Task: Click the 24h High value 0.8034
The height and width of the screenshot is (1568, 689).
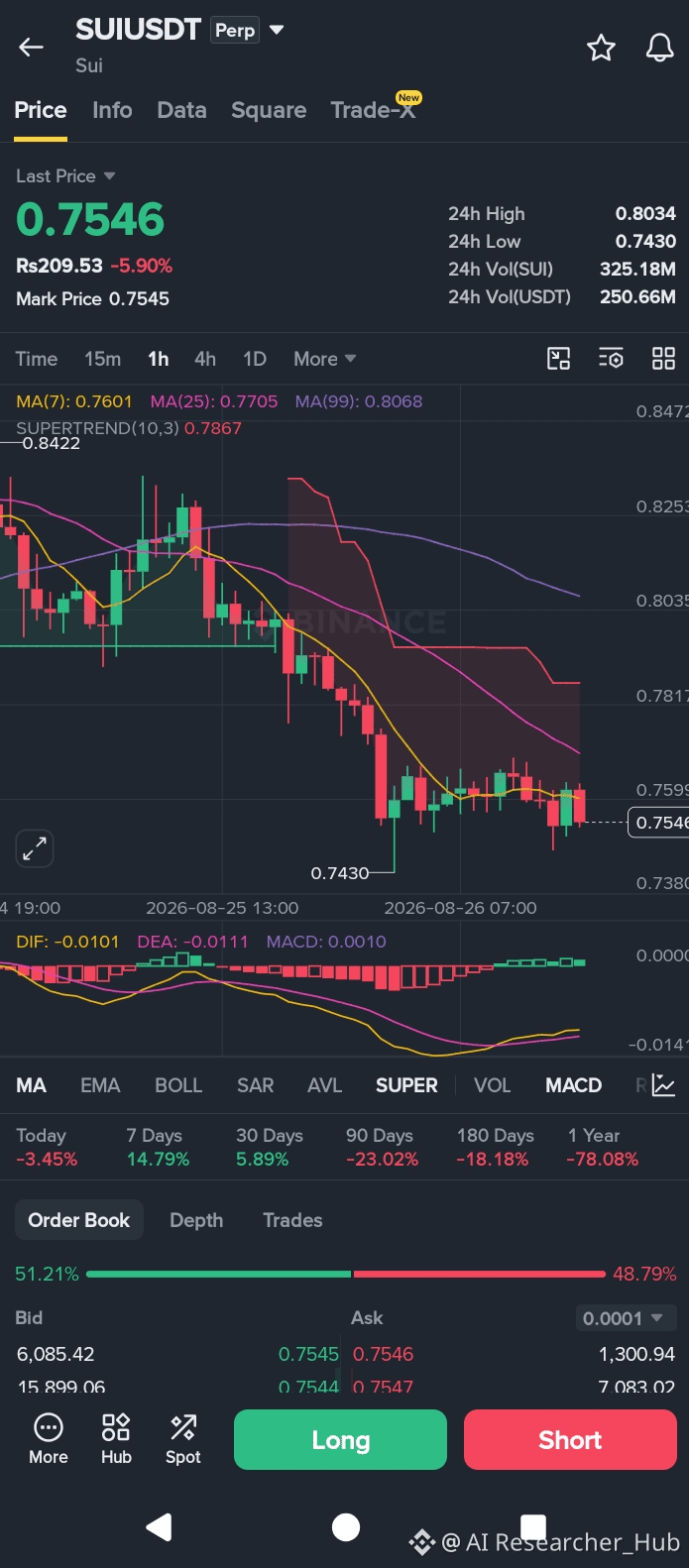Action: pyautogui.click(x=645, y=213)
